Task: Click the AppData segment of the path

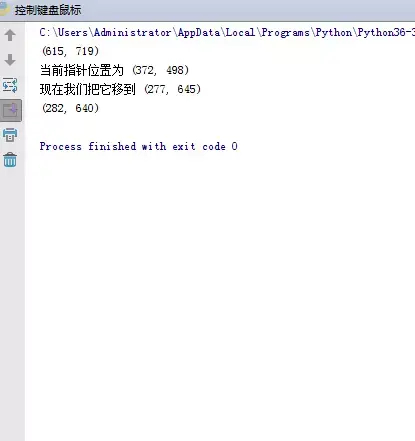Action: tap(199, 33)
